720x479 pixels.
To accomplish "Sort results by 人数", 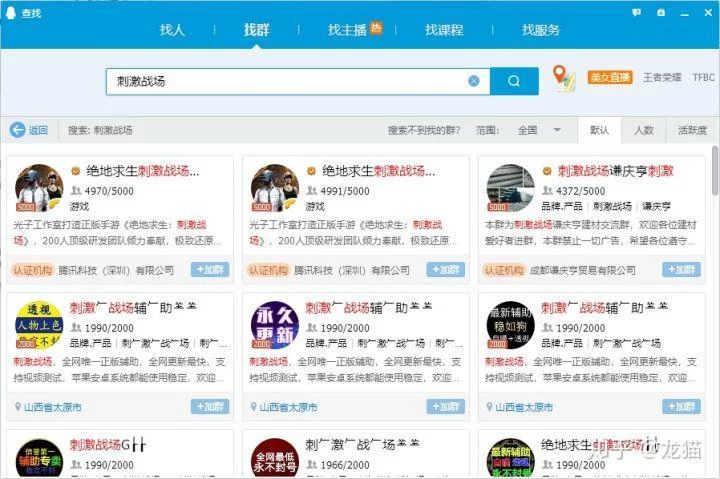I will 644,130.
